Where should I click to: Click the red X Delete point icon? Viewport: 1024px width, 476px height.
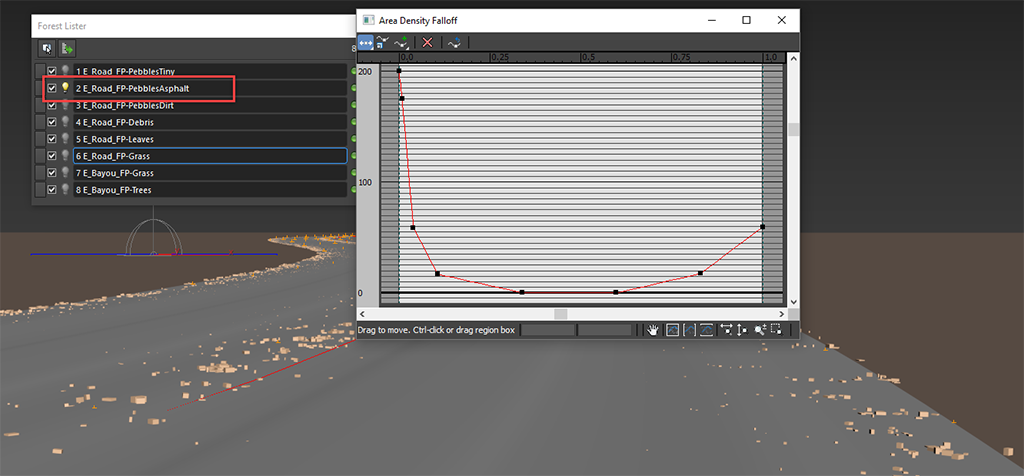[x=427, y=42]
